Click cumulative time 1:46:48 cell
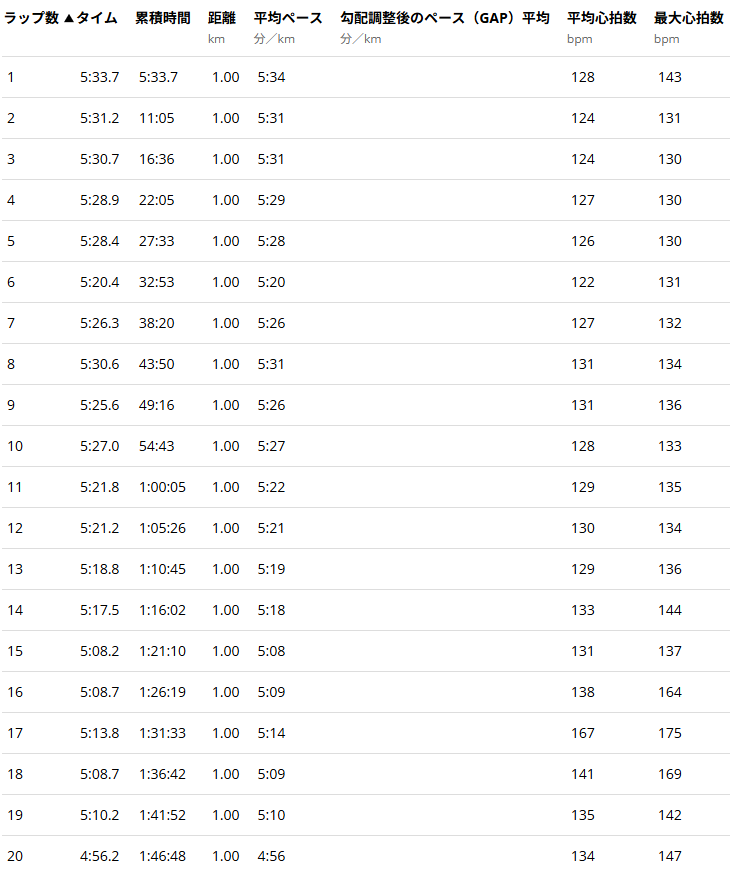 tap(162, 856)
